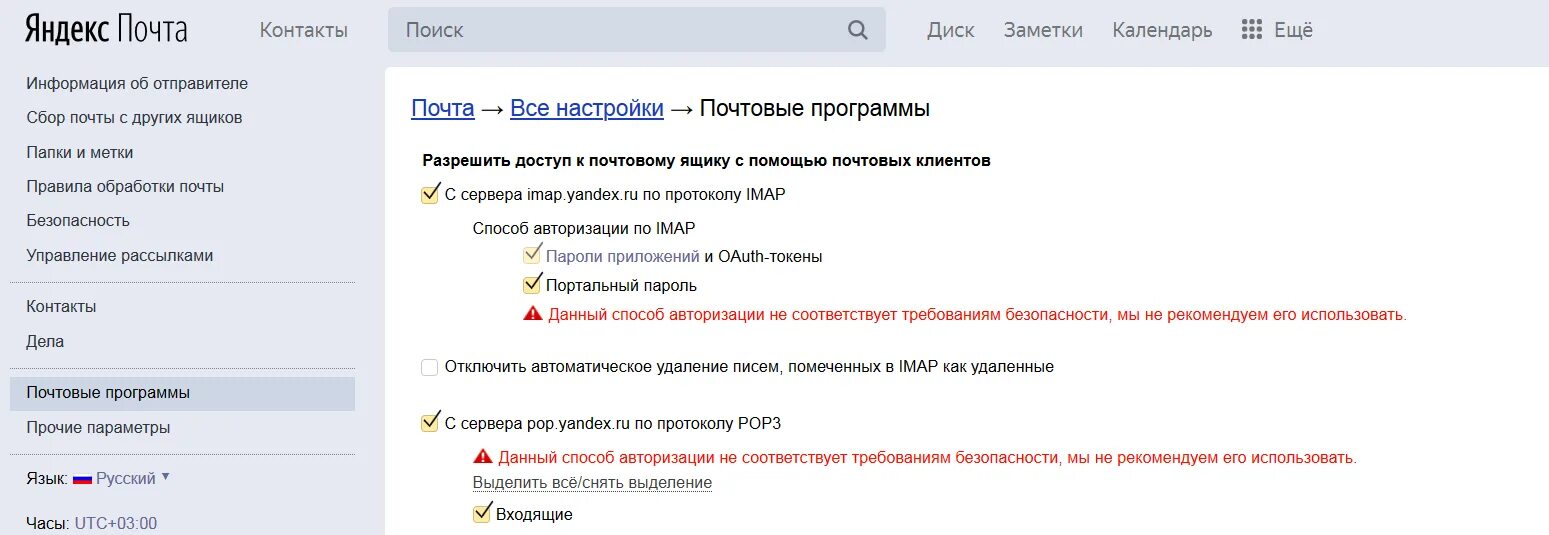The height and width of the screenshot is (535, 1549).
Task: Go to Папки и метки settings
Action: pyautogui.click(x=80, y=152)
